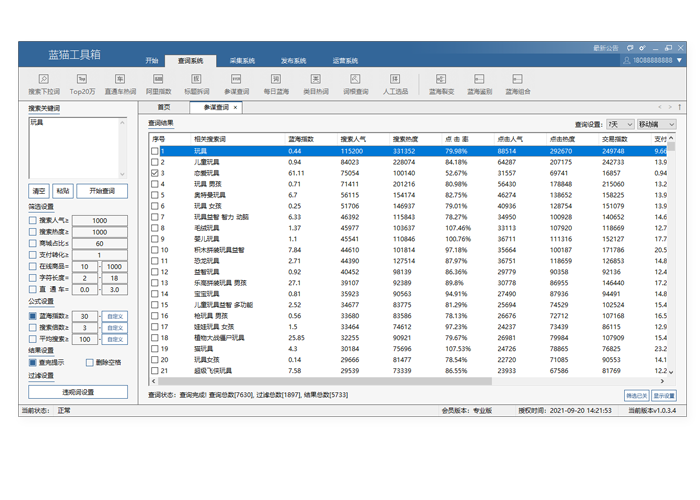Click the keyword box scroll-down arrow

coord(122,175)
